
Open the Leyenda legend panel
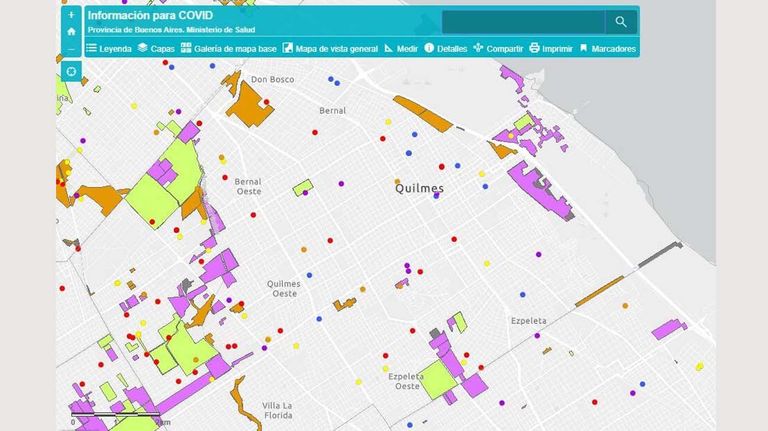109,48
